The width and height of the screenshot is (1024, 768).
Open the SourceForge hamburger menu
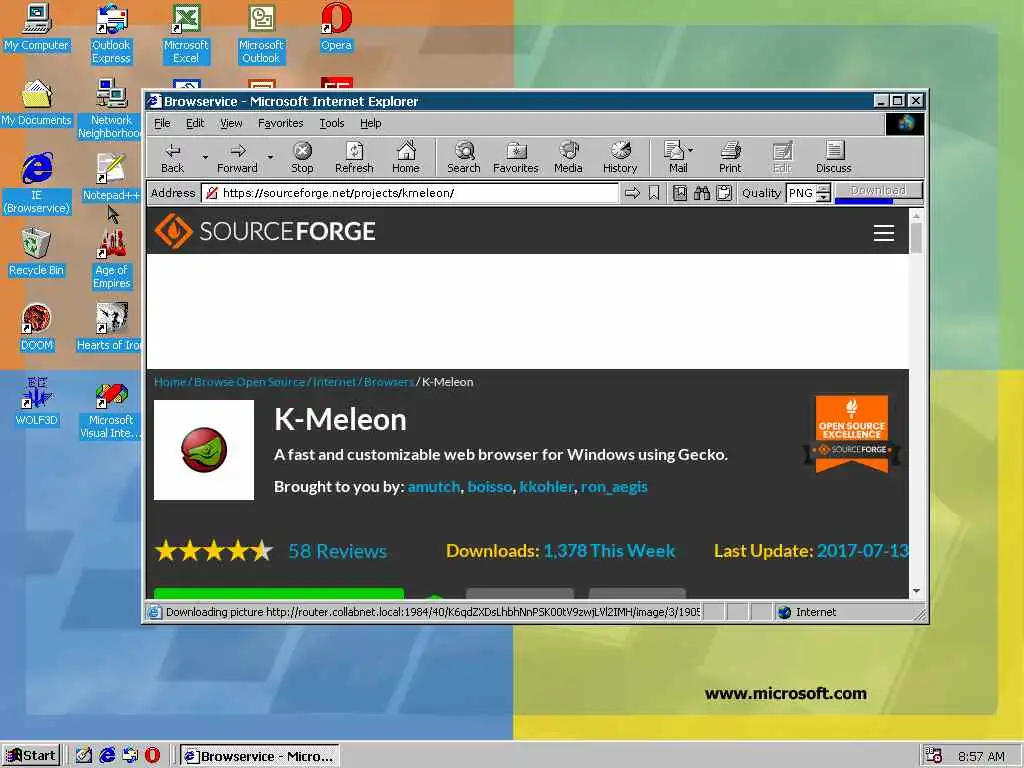(x=884, y=233)
